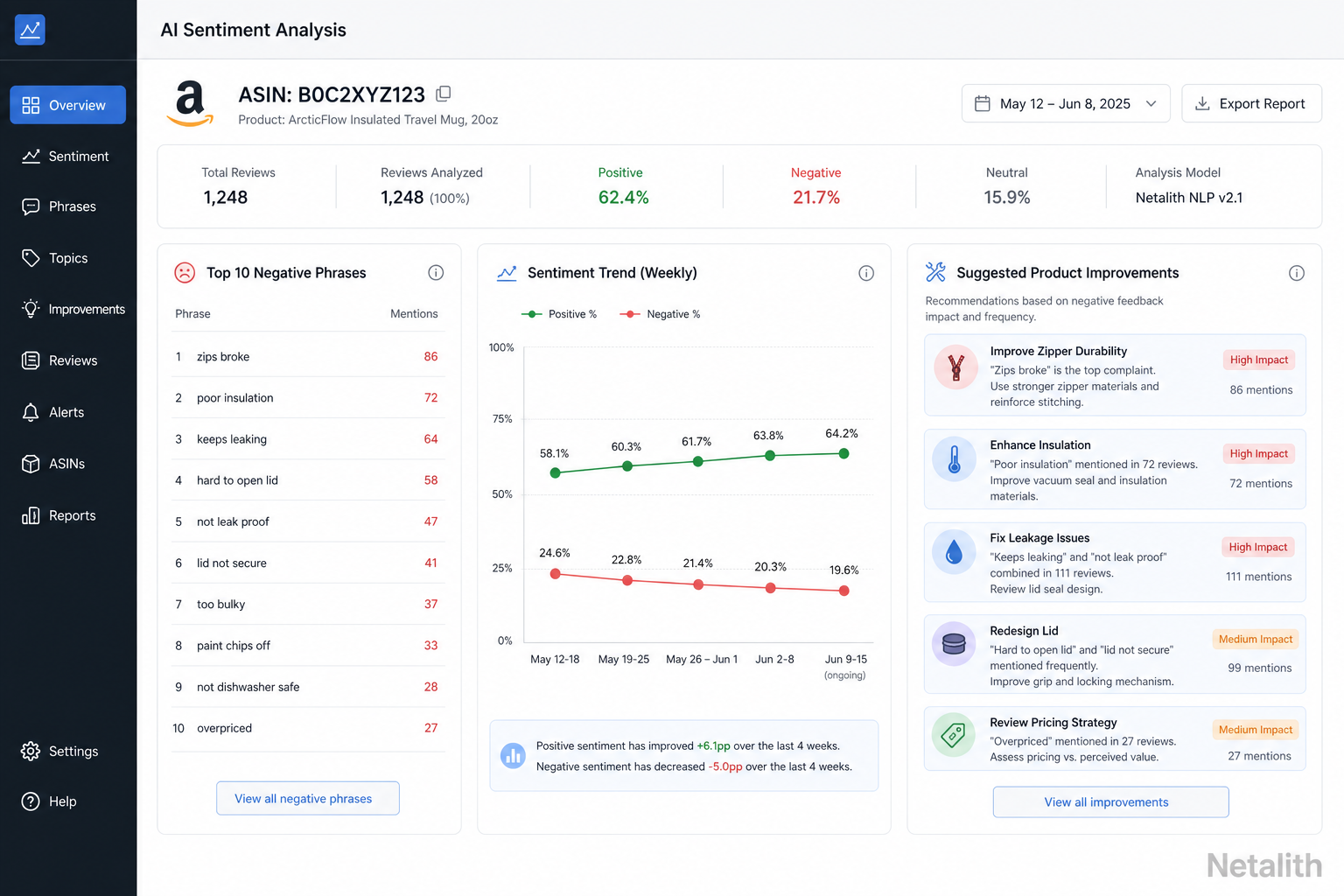
Task: Select the 'paint chips off' phrase row
Action: pyautogui.click(x=308, y=645)
